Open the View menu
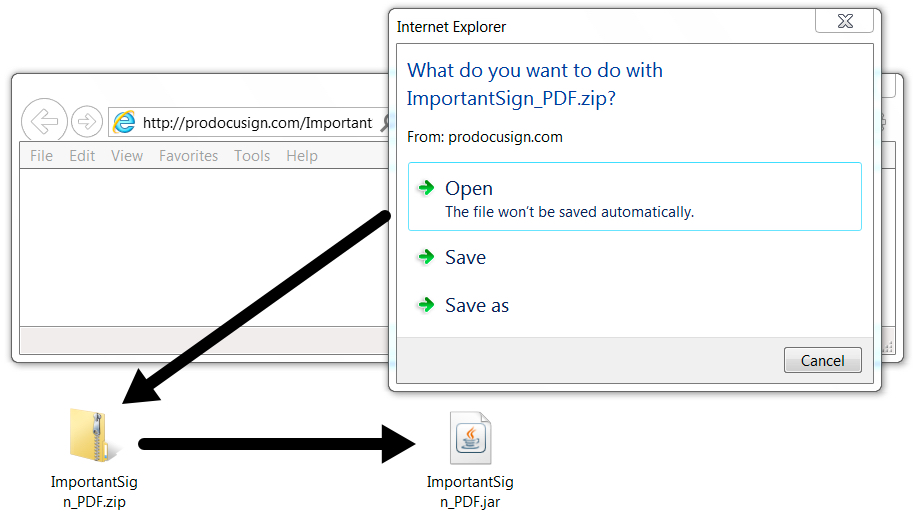This screenshot has height=529, width=917. (127, 156)
